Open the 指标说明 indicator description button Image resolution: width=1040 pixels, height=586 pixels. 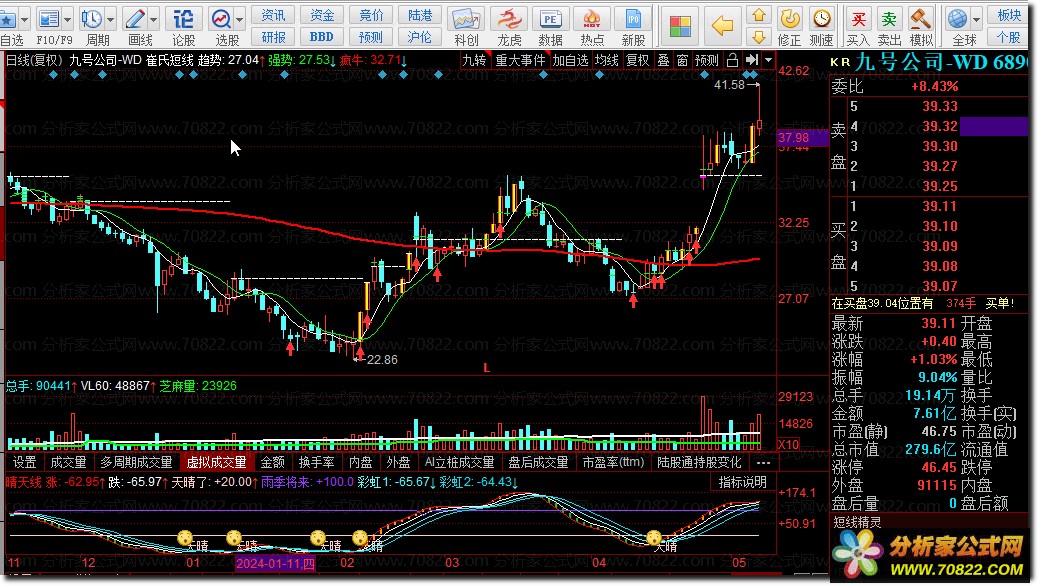[x=743, y=482]
